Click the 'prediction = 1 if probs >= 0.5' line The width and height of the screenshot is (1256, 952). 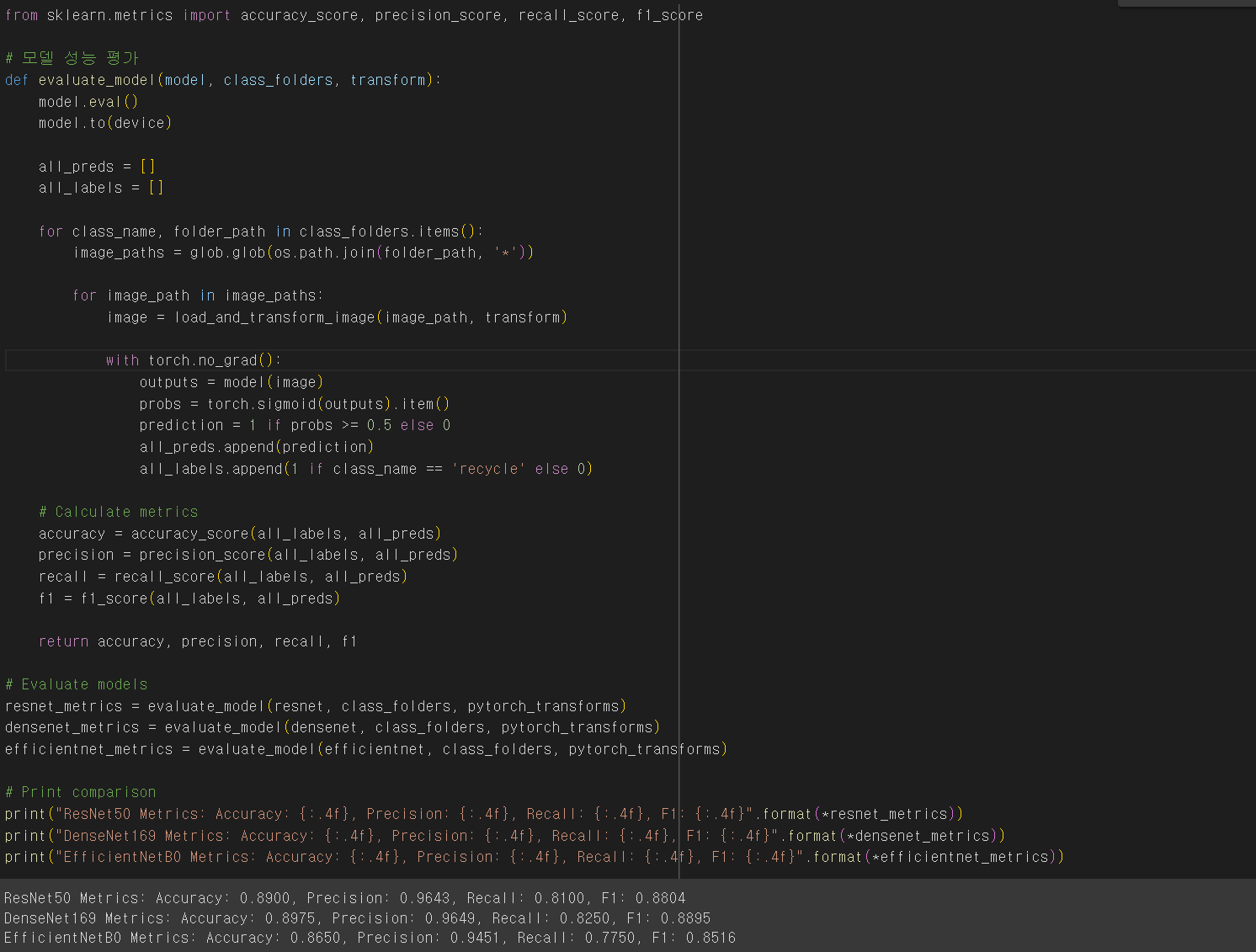pyautogui.click(x=295, y=425)
